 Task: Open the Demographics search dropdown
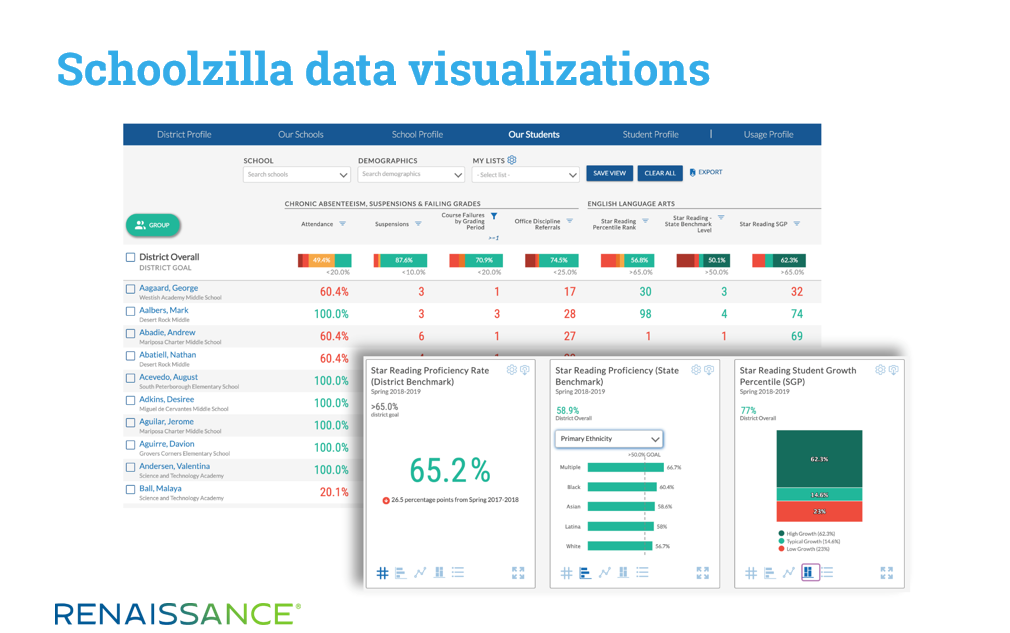coord(411,175)
